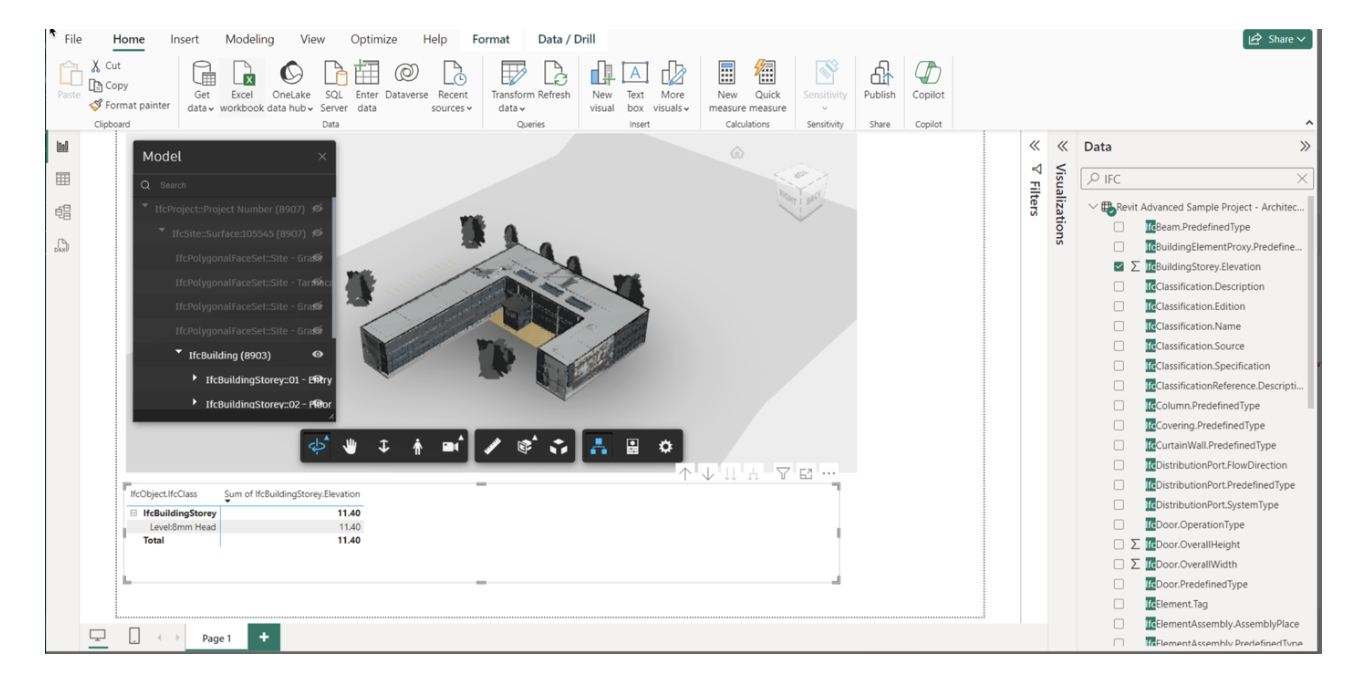The width and height of the screenshot is (1352, 692).
Task: Check Element.Tag field
Action: 1119,604
